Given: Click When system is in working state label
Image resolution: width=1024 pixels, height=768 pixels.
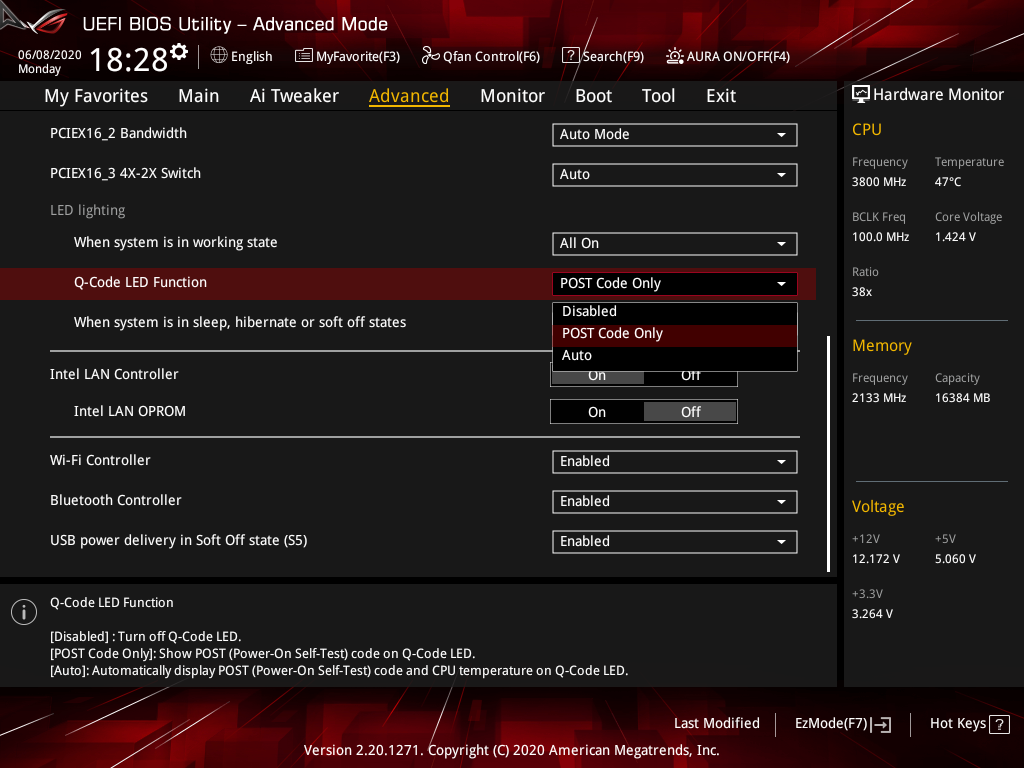Looking at the screenshot, I should [x=176, y=242].
